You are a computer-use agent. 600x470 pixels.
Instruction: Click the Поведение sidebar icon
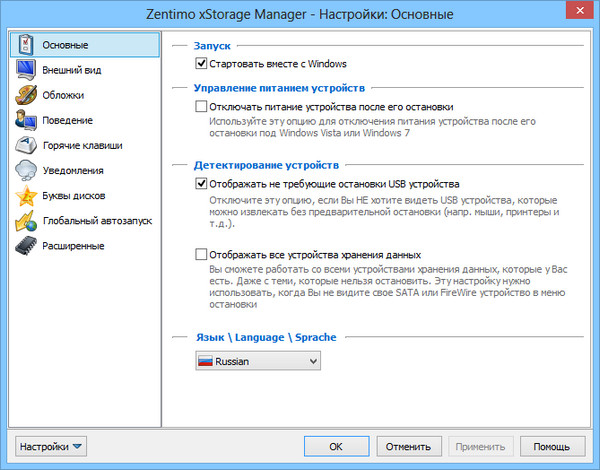26,121
